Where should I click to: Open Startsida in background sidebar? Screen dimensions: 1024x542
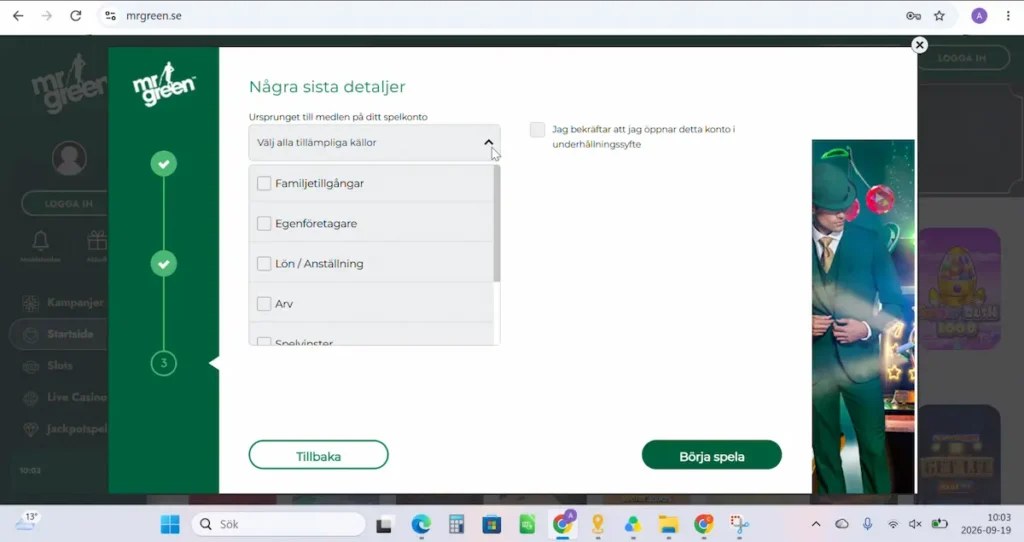[x=59, y=334]
